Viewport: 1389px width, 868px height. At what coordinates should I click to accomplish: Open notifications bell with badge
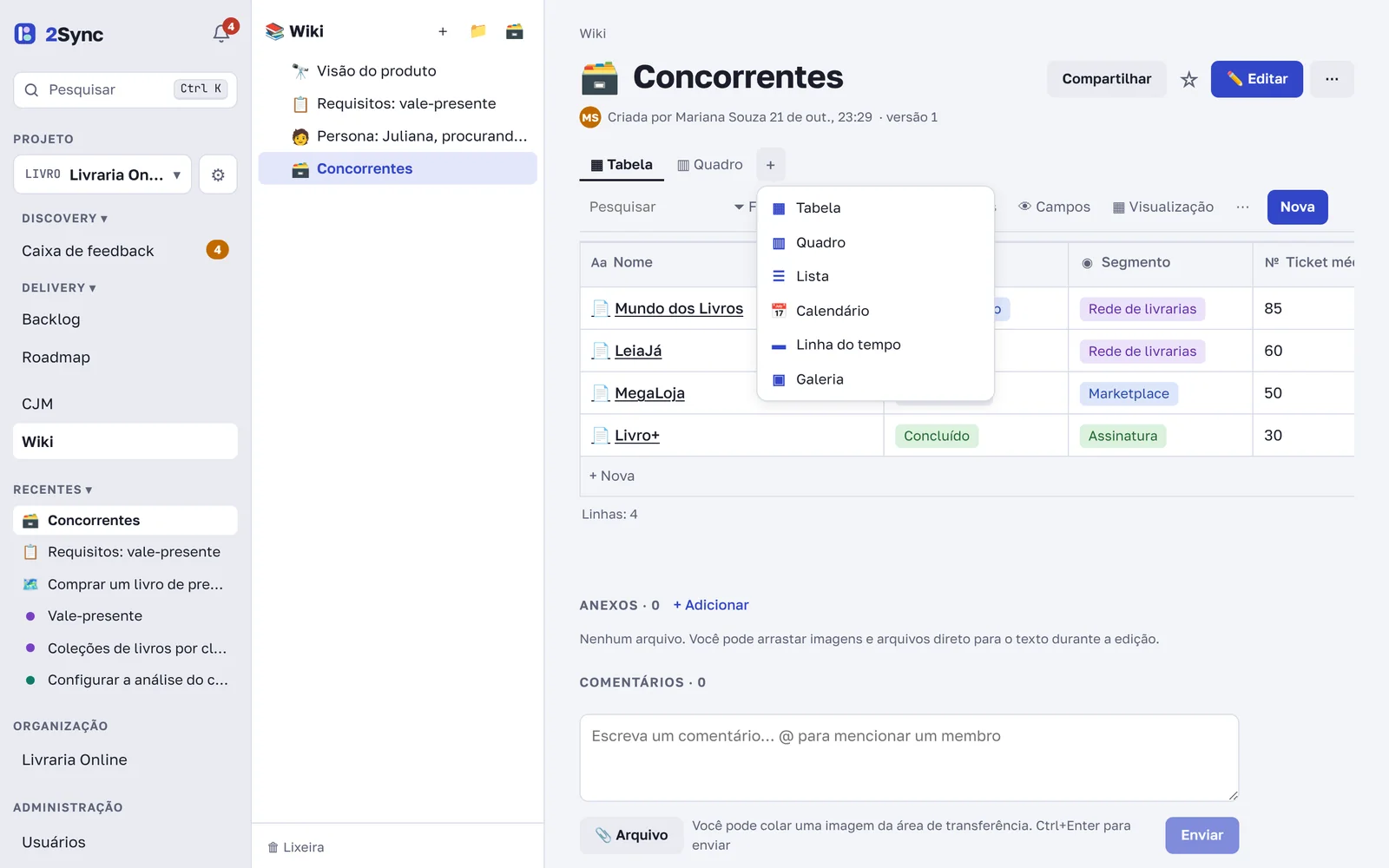pos(223,33)
